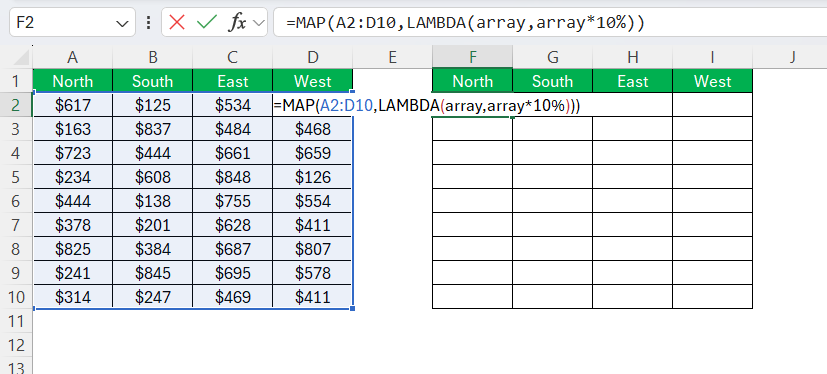The image size is (827, 374).
Task: Select column I header
Action: [x=713, y=57]
